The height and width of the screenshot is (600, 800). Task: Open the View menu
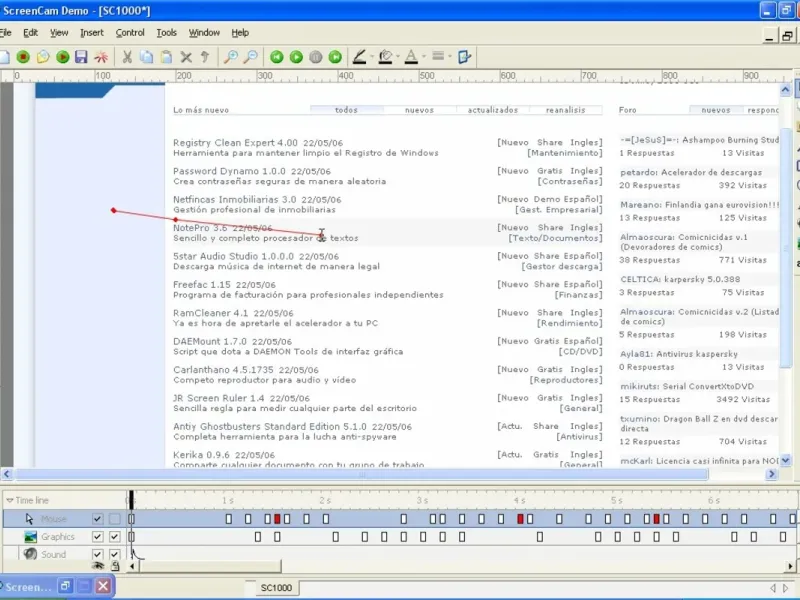point(59,33)
